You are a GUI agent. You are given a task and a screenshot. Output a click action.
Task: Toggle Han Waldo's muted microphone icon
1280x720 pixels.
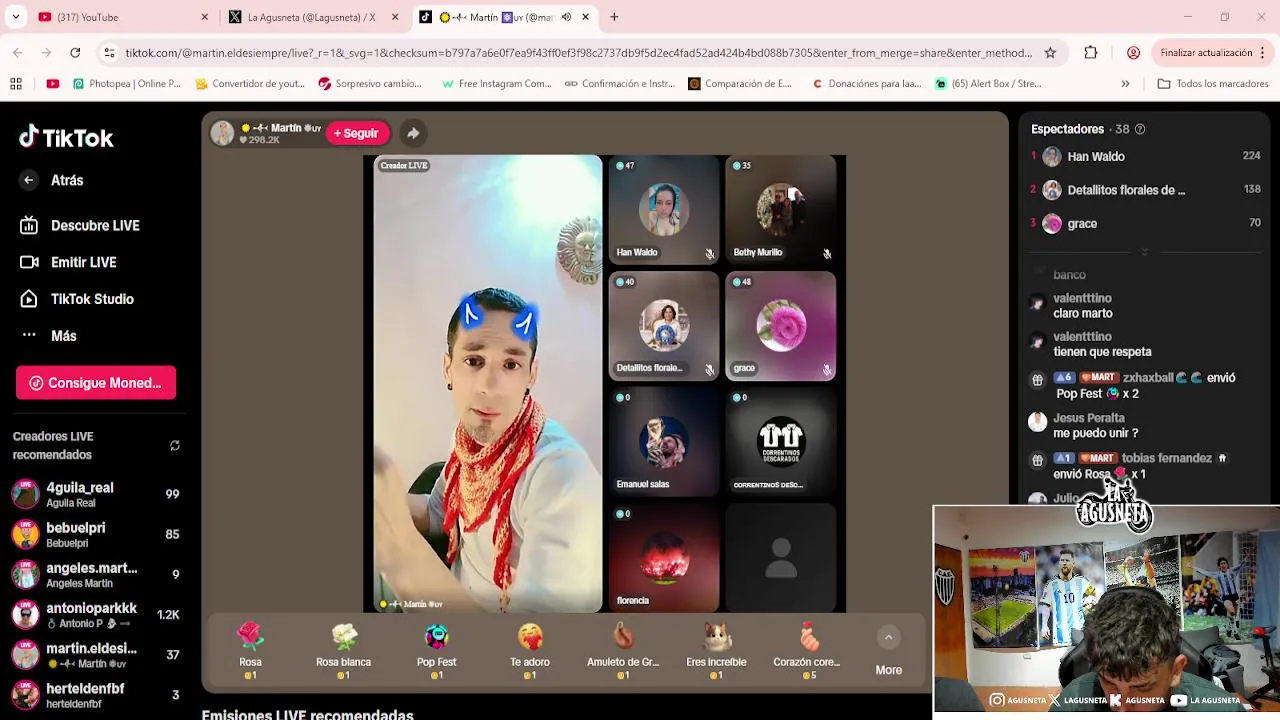tap(710, 254)
